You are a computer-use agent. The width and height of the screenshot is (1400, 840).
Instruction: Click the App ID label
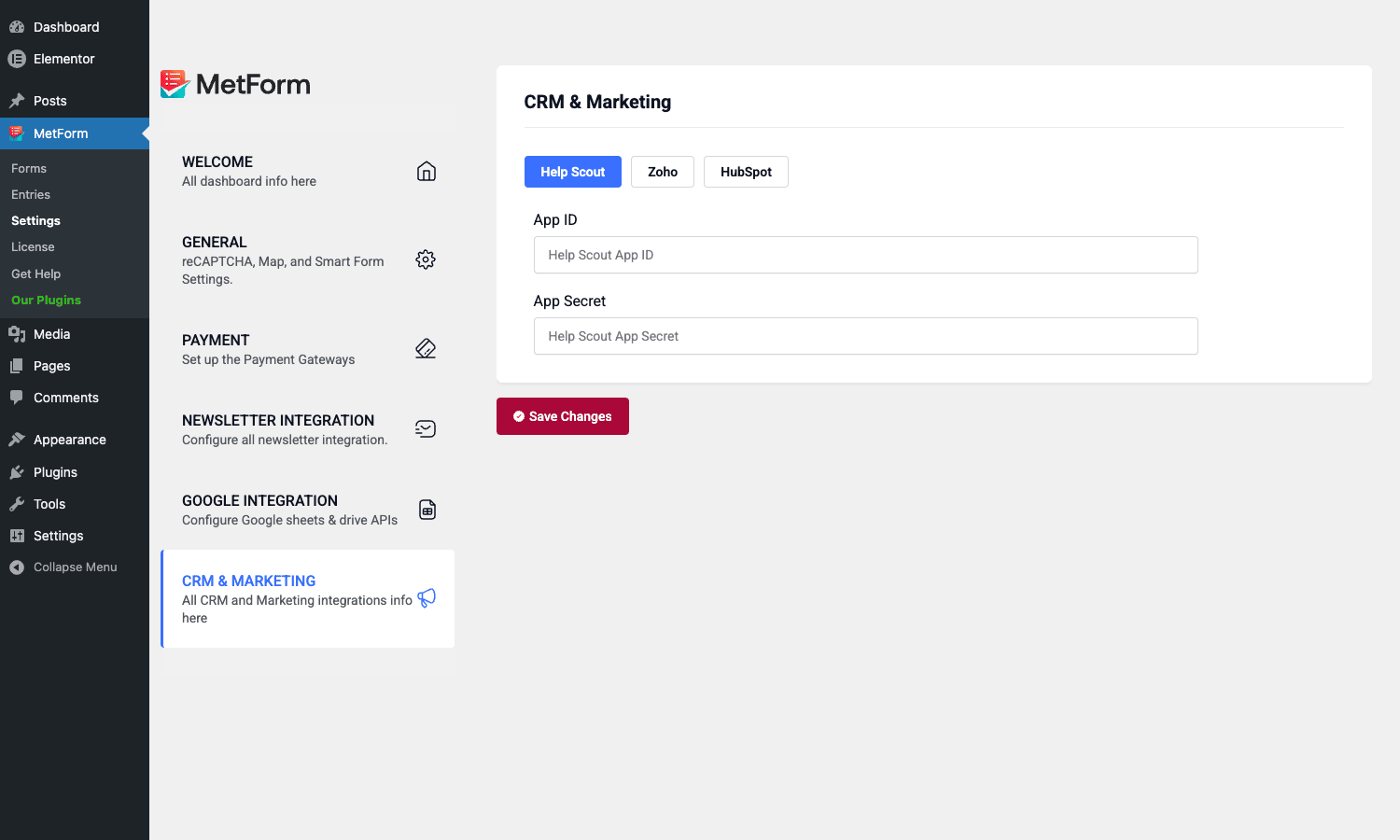(x=555, y=220)
